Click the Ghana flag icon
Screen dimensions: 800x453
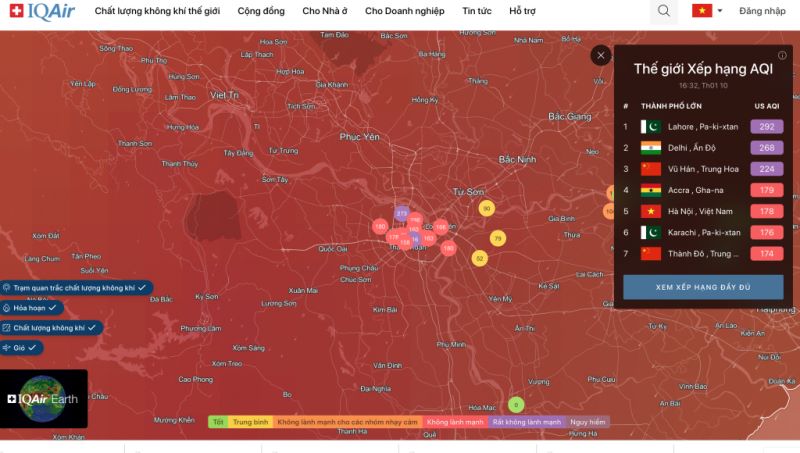651,190
